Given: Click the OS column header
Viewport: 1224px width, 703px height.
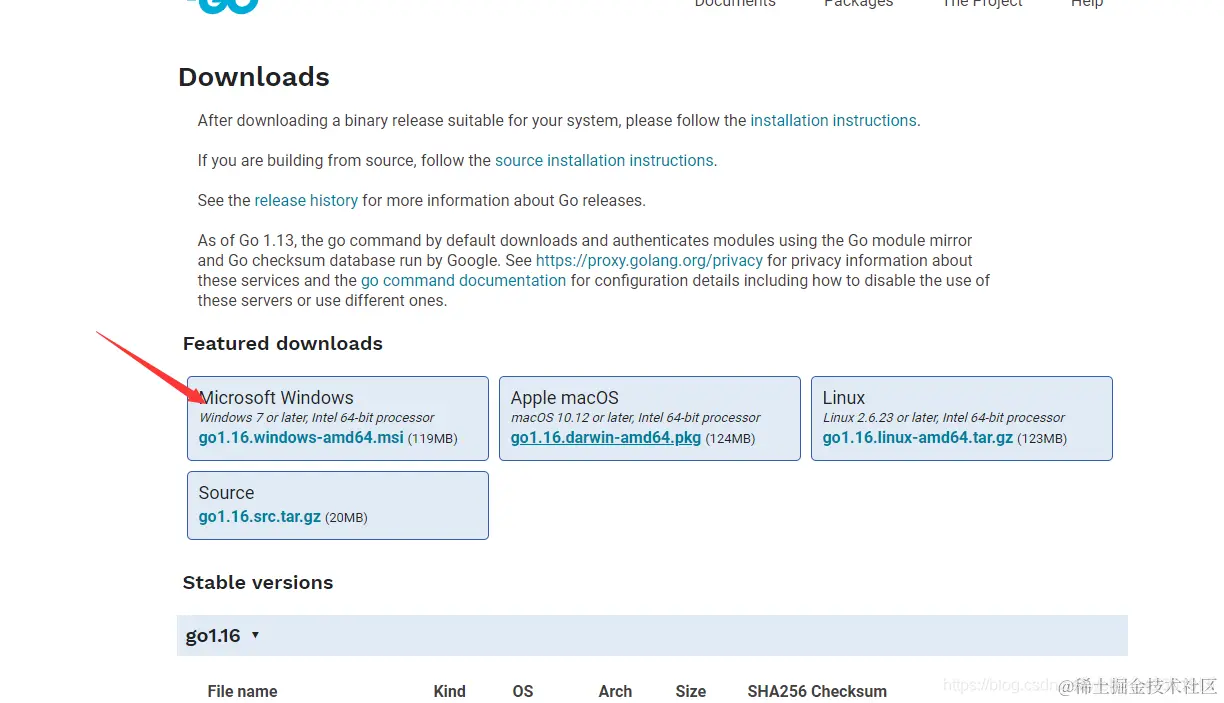Looking at the screenshot, I should click(523, 691).
